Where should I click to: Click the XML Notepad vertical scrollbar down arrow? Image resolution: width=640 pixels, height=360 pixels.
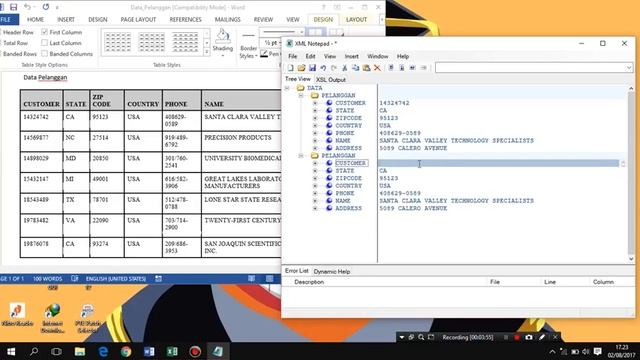pos(631,259)
